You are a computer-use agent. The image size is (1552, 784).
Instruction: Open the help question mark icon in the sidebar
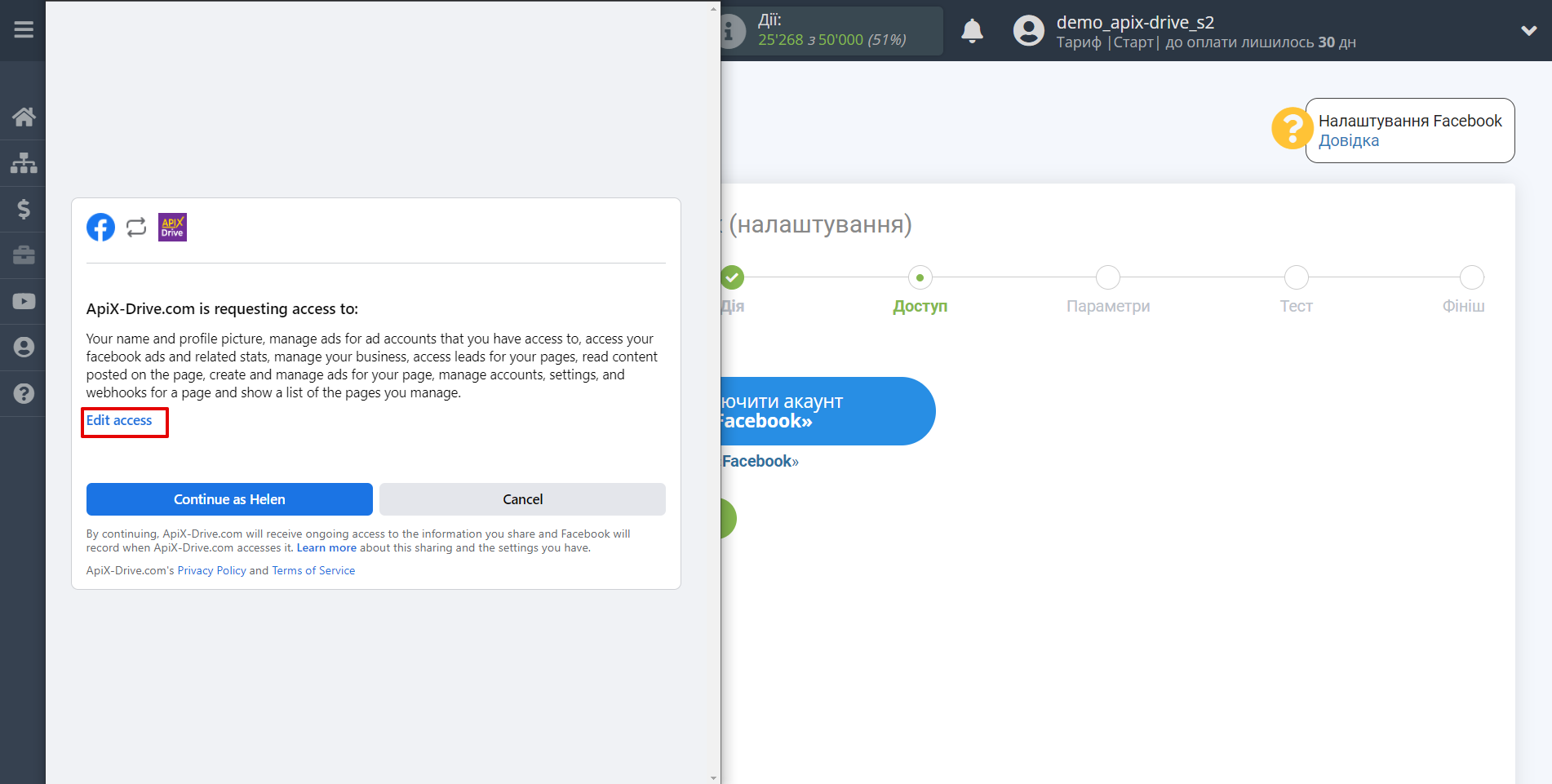24,393
